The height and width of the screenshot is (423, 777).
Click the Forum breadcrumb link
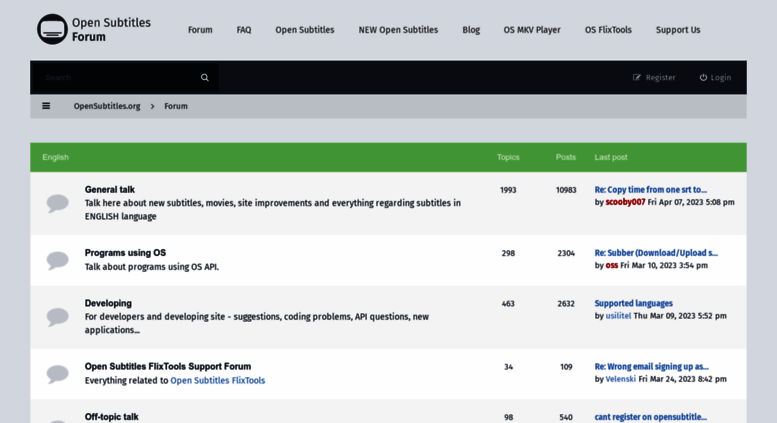176,106
